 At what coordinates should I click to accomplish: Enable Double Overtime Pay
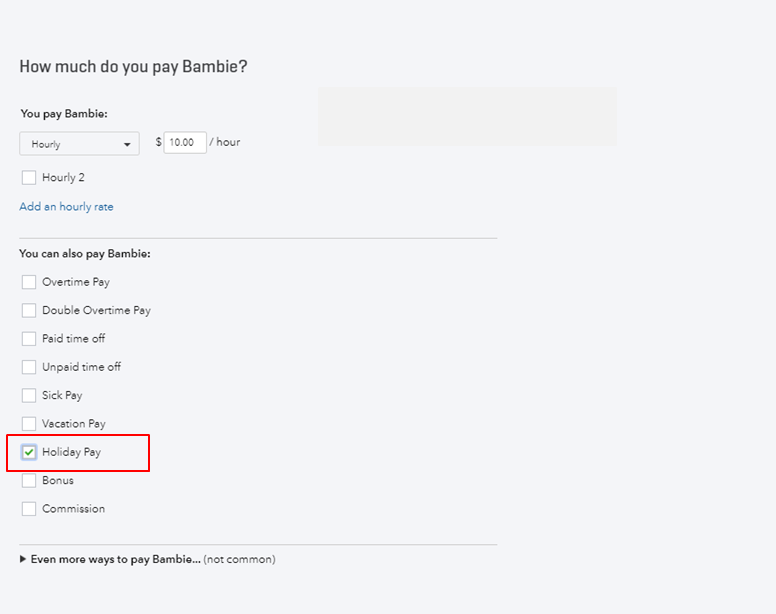[29, 310]
